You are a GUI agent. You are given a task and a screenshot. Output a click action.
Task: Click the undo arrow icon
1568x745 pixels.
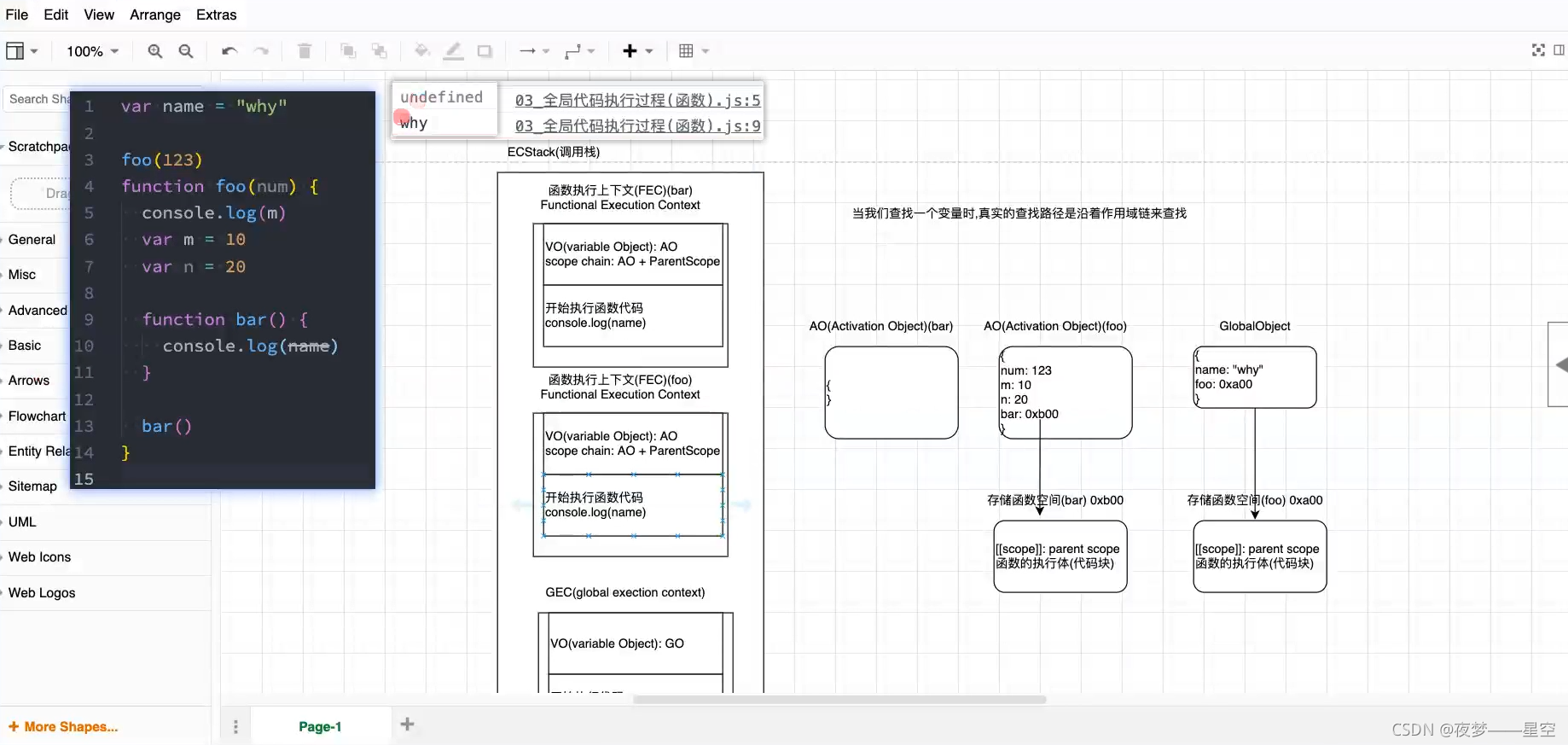tap(229, 51)
